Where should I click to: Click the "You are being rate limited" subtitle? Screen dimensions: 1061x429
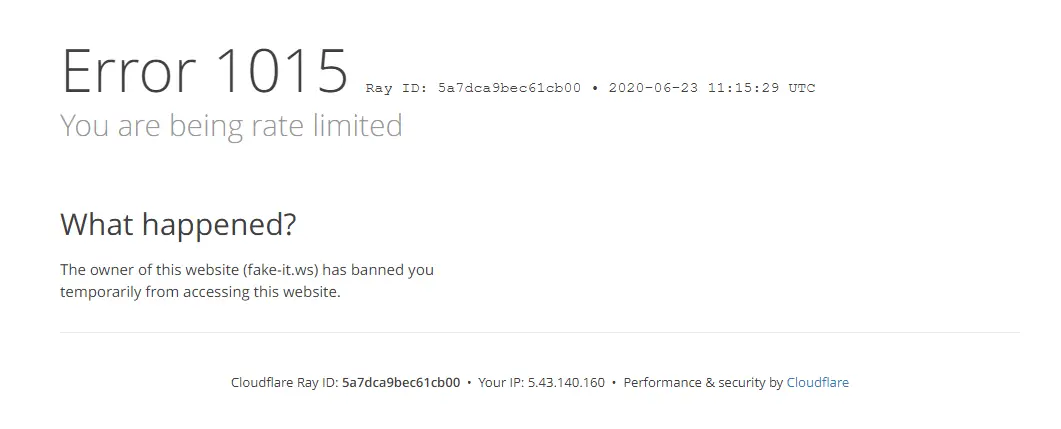pos(231,126)
